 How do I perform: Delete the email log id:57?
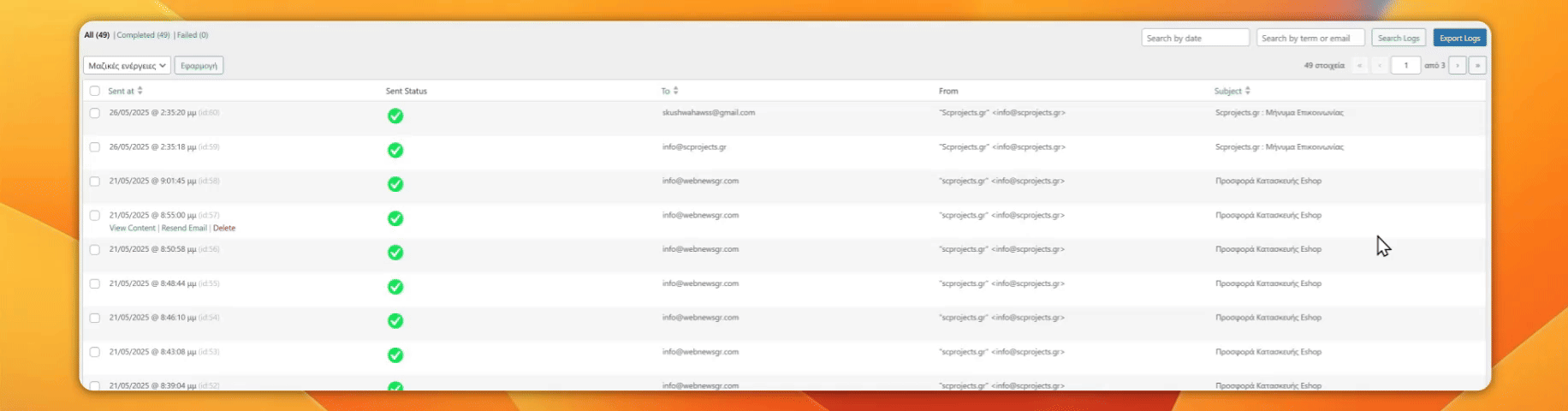tap(224, 229)
